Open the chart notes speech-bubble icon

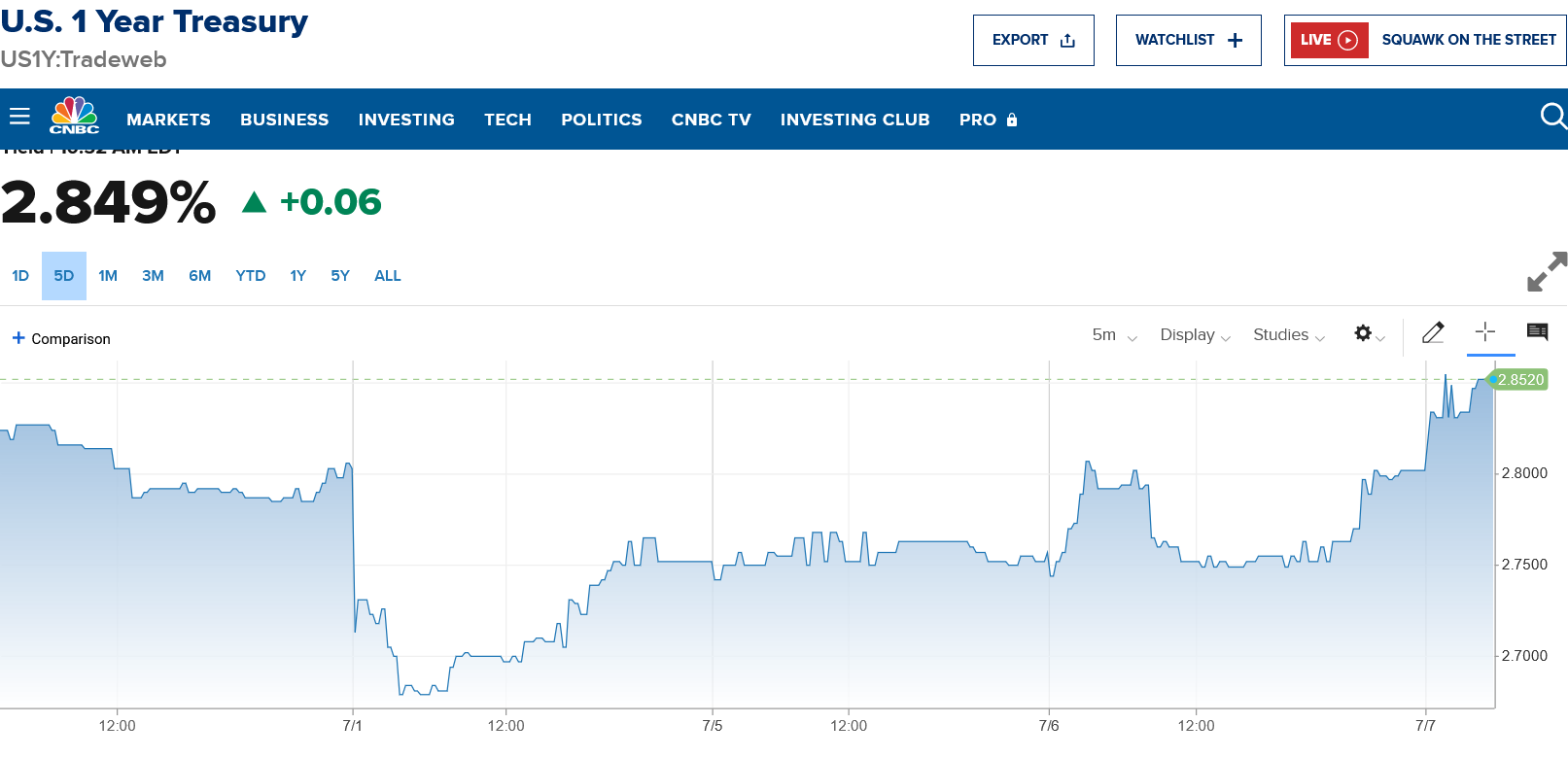pyautogui.click(x=1537, y=332)
